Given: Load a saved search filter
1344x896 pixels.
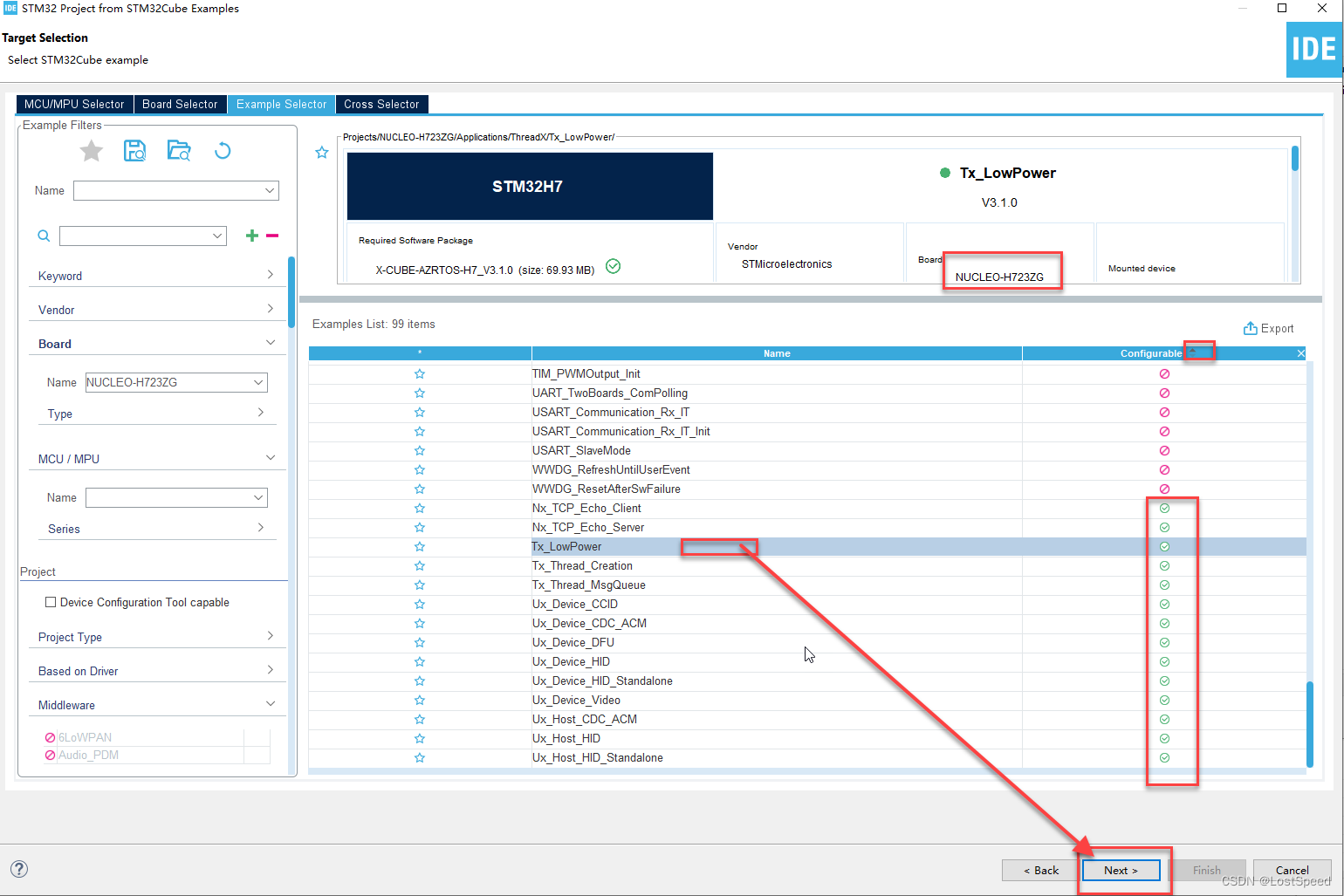Looking at the screenshot, I should pos(179,151).
